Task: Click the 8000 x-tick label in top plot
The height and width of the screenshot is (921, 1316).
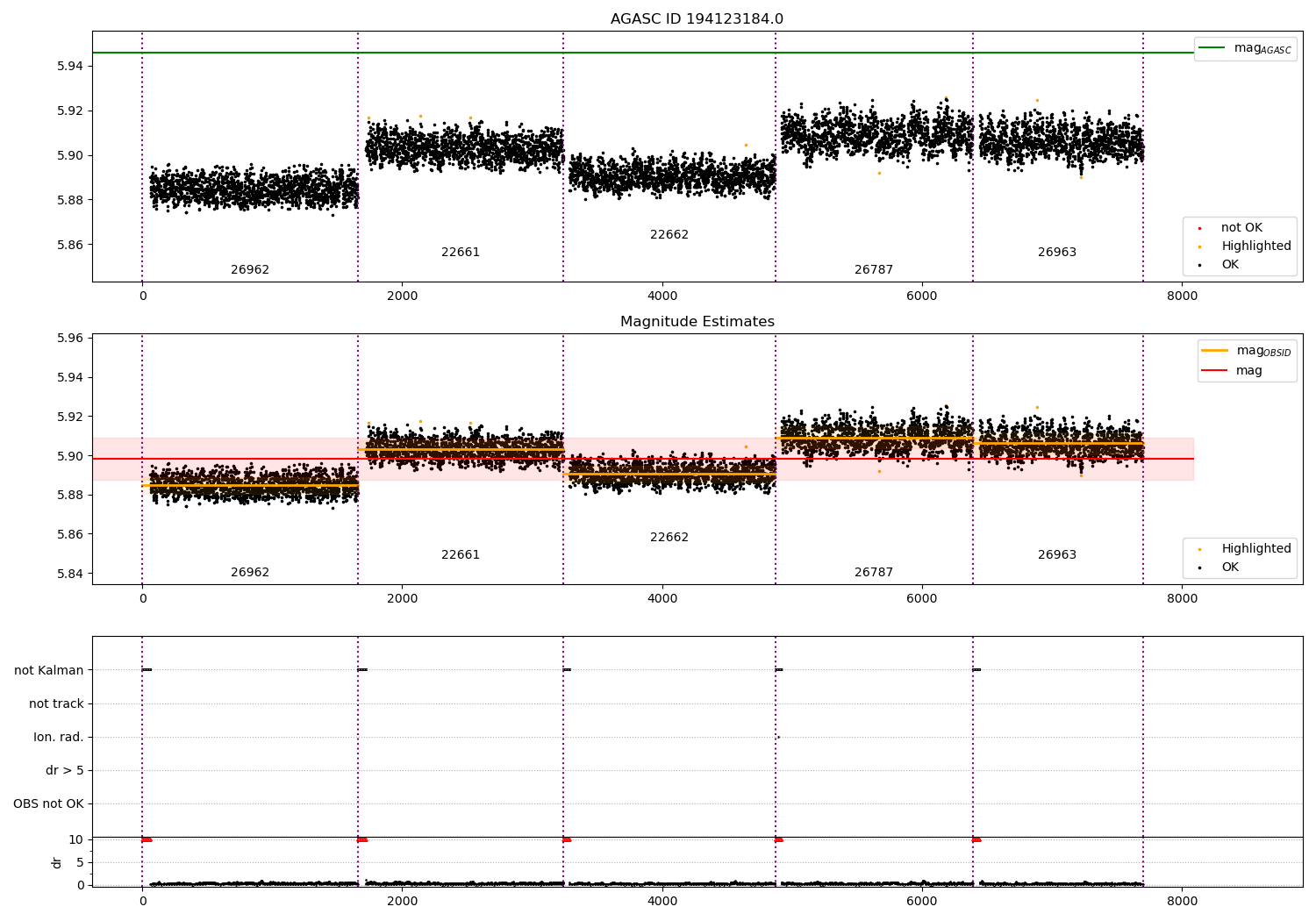Action: click(1182, 296)
